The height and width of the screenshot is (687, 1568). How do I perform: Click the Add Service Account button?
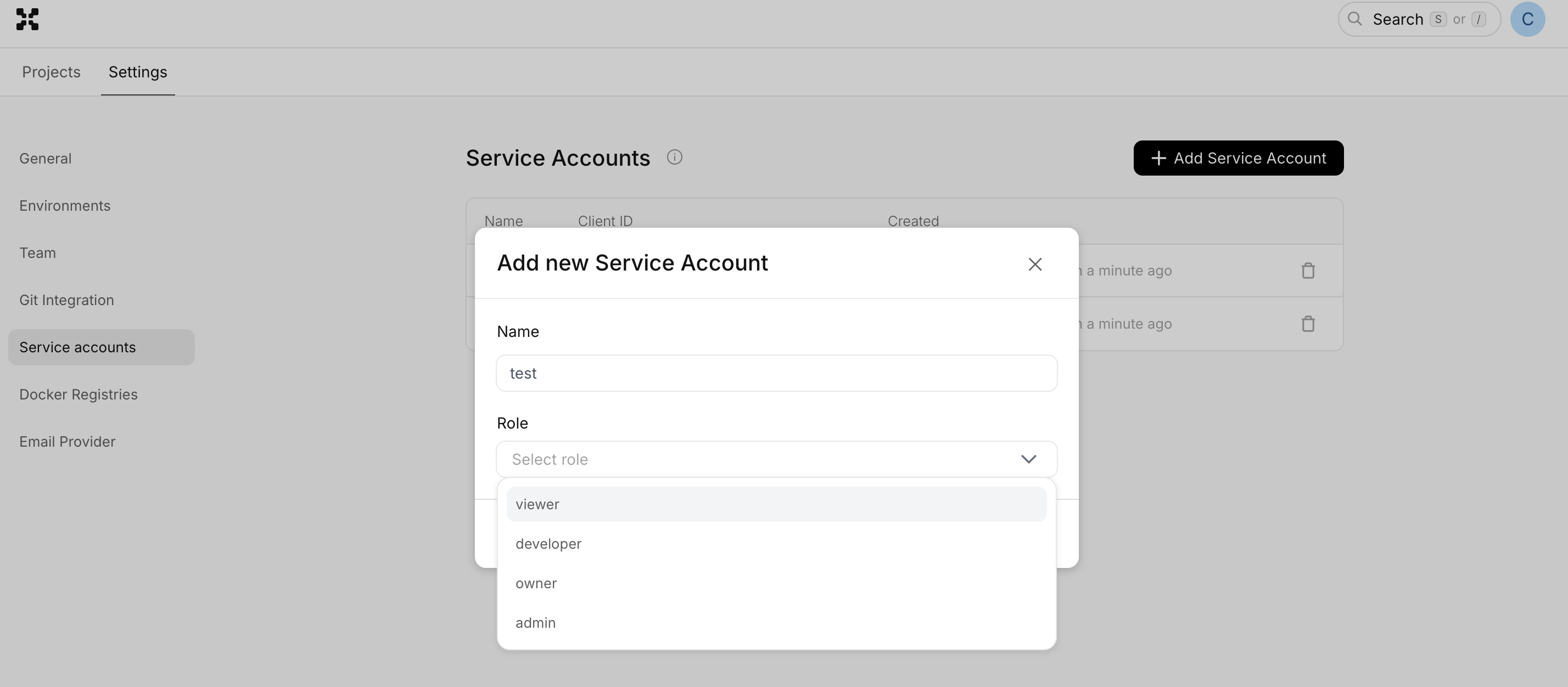1238,158
